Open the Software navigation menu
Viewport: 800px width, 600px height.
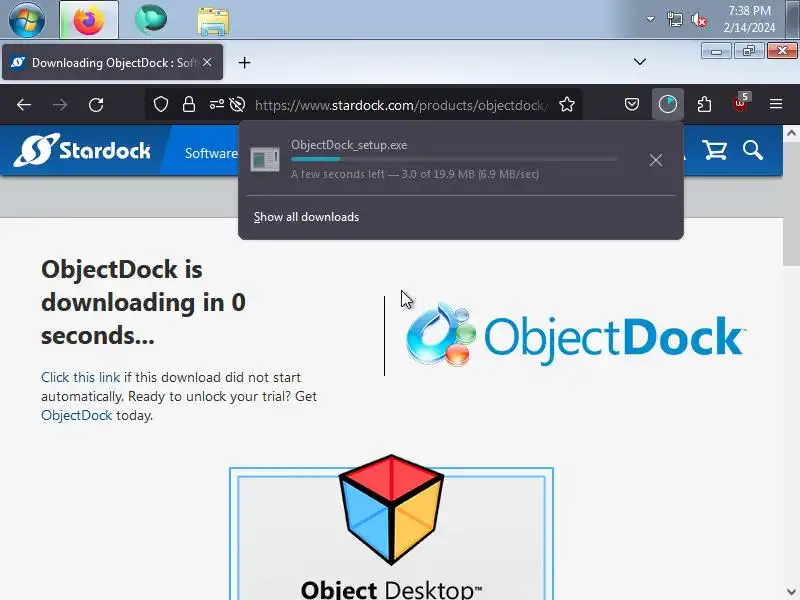tap(211, 153)
